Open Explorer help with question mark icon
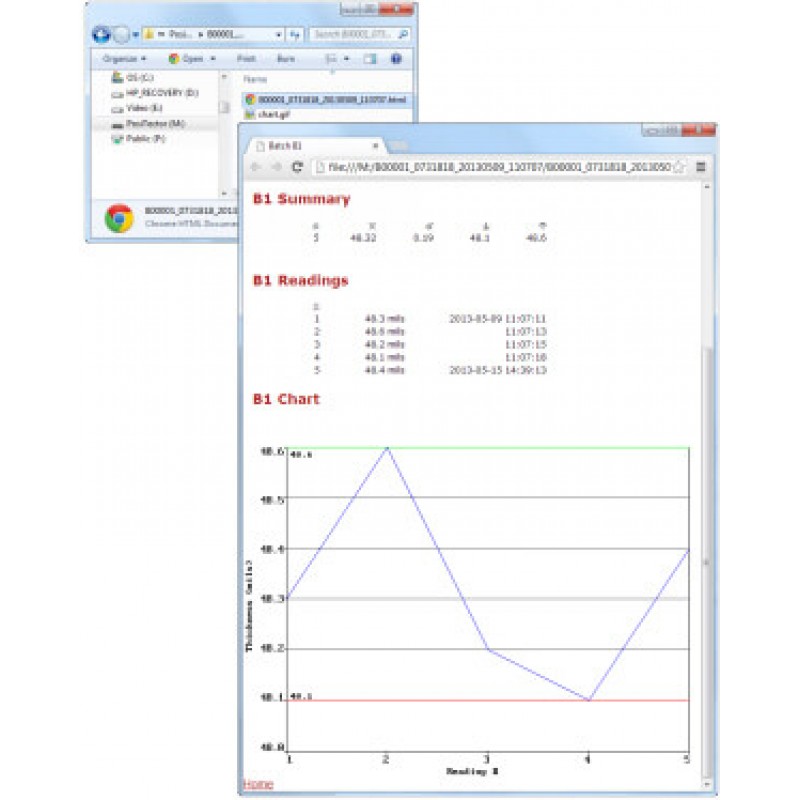This screenshot has height=800, width=800. [396, 59]
